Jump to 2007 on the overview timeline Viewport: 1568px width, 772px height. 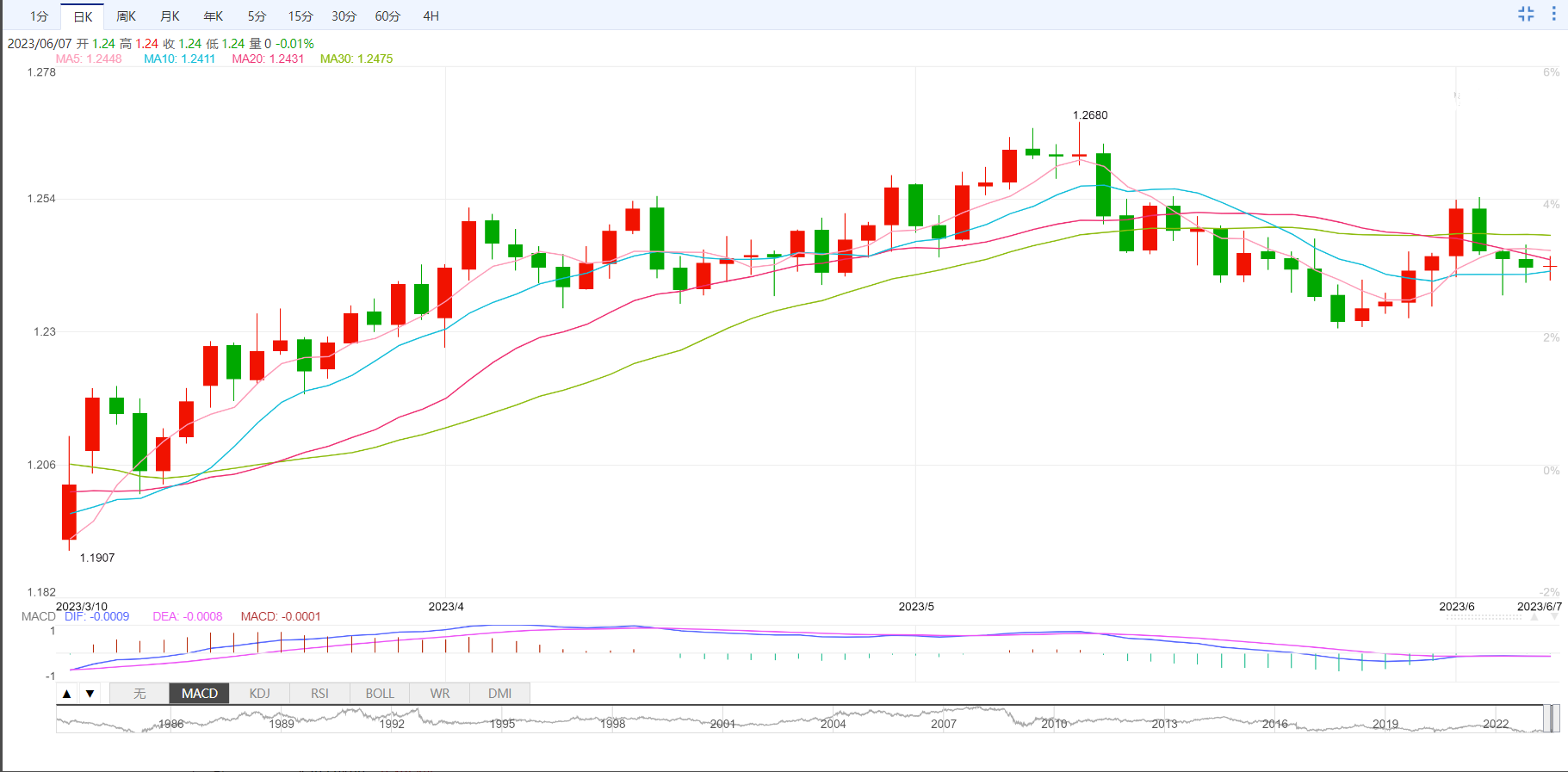coord(944,724)
